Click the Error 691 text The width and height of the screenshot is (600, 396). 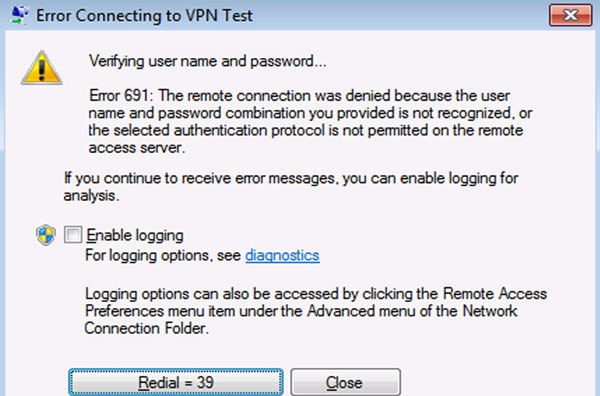click(121, 95)
